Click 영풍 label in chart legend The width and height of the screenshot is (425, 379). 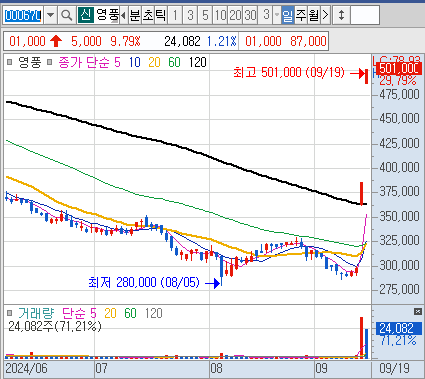click(30, 62)
